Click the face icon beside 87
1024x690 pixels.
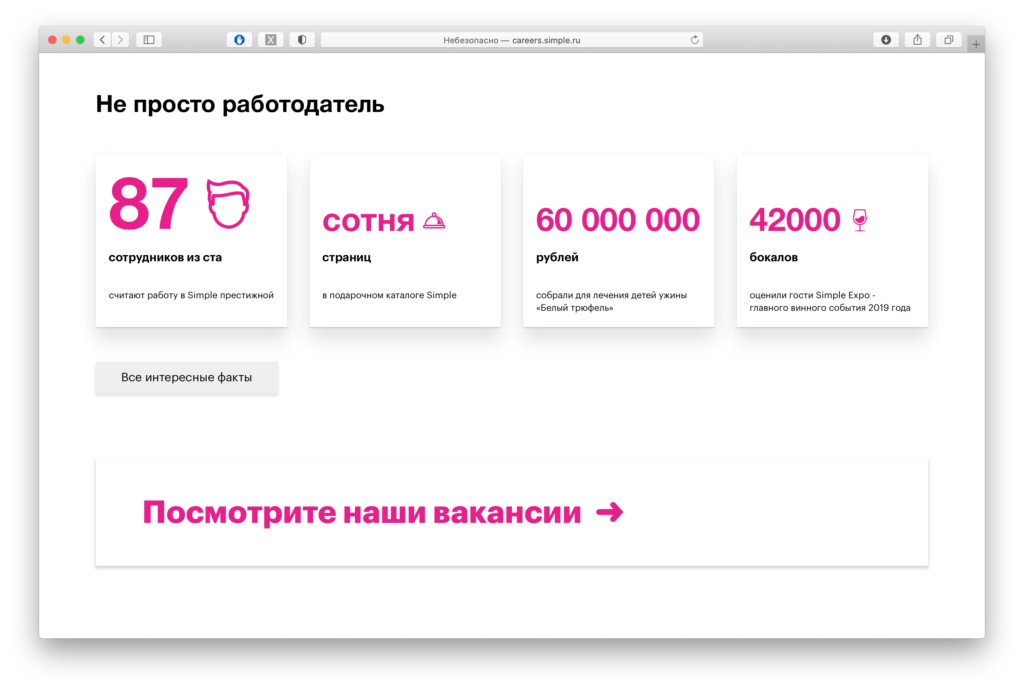coord(228,203)
